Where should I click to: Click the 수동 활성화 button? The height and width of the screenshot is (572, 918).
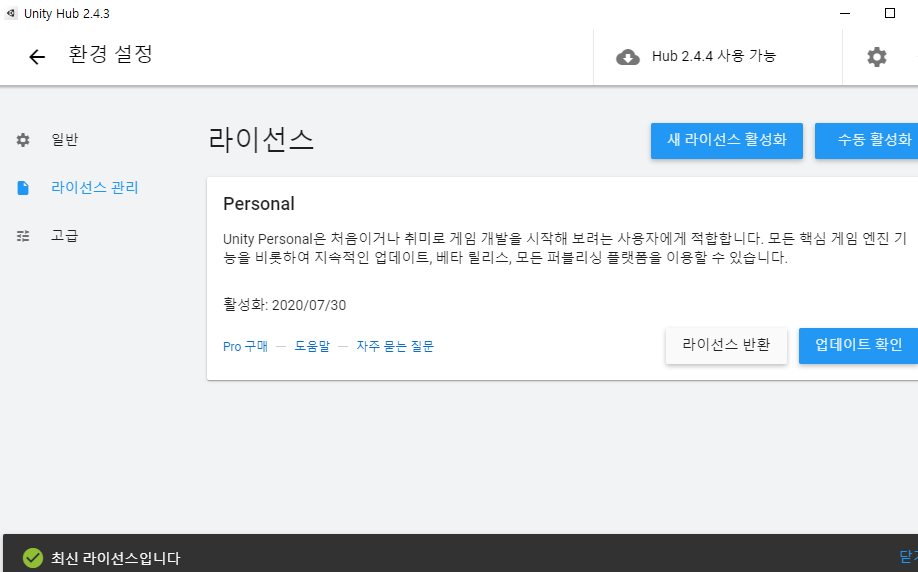tap(866, 141)
